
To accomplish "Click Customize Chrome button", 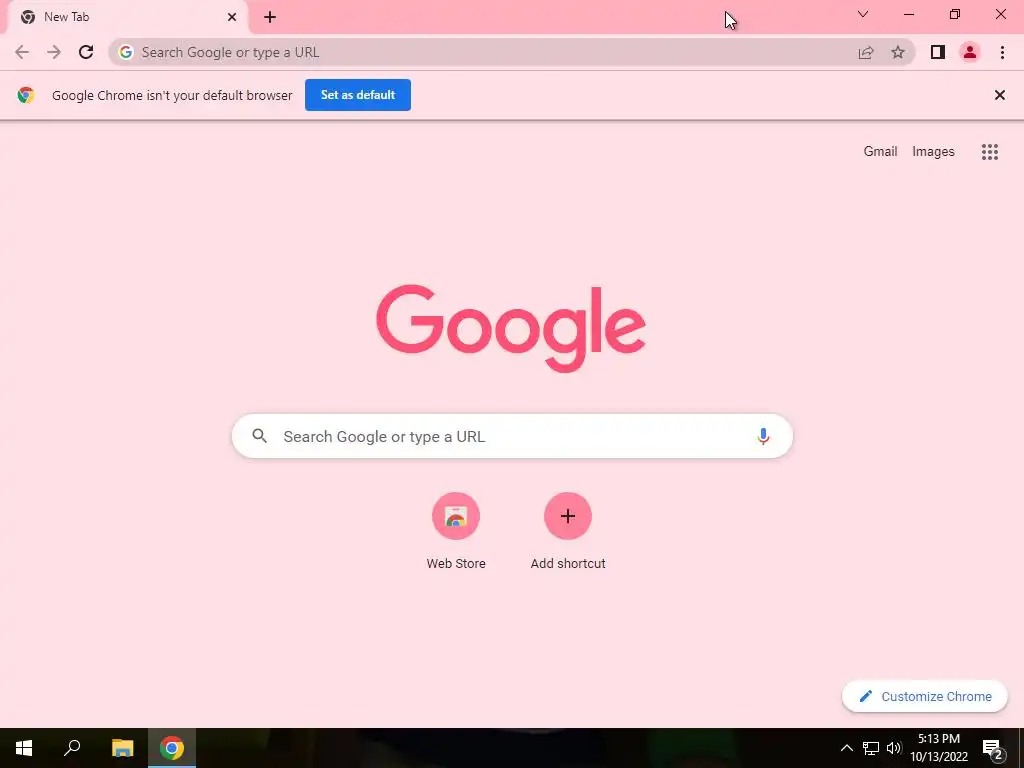I will [925, 696].
